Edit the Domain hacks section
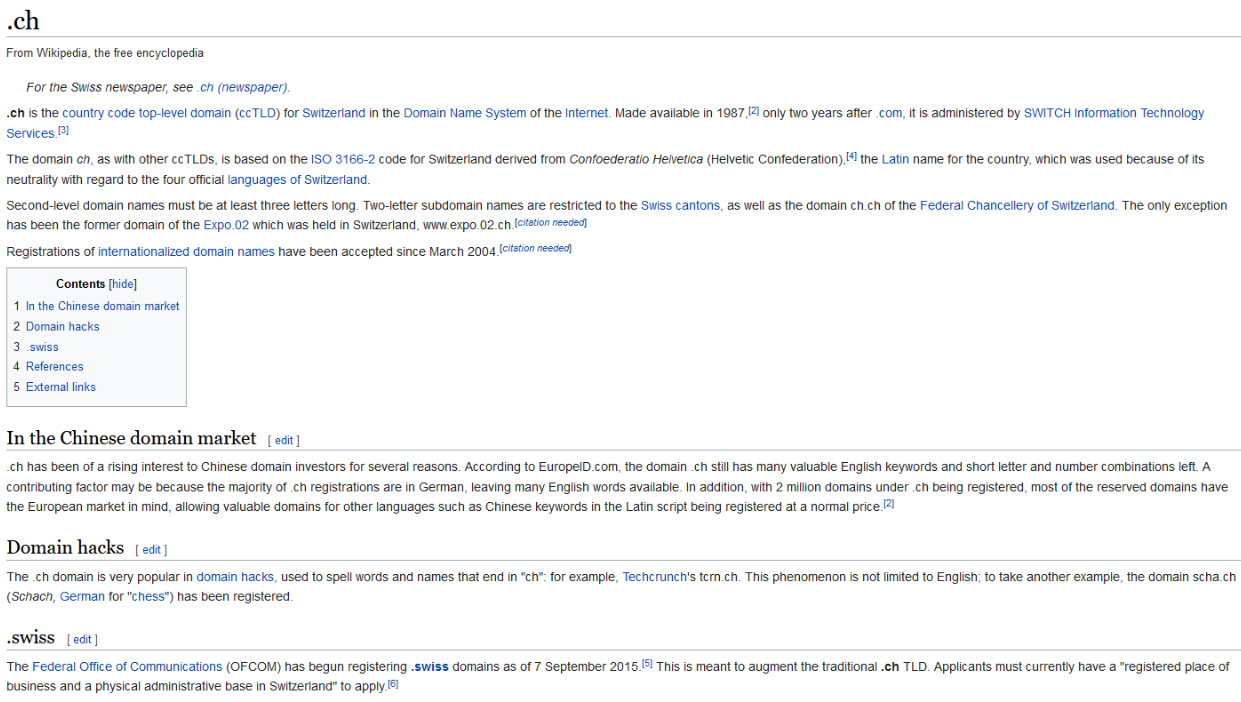Screen dimensions: 1241x702 [152, 550]
